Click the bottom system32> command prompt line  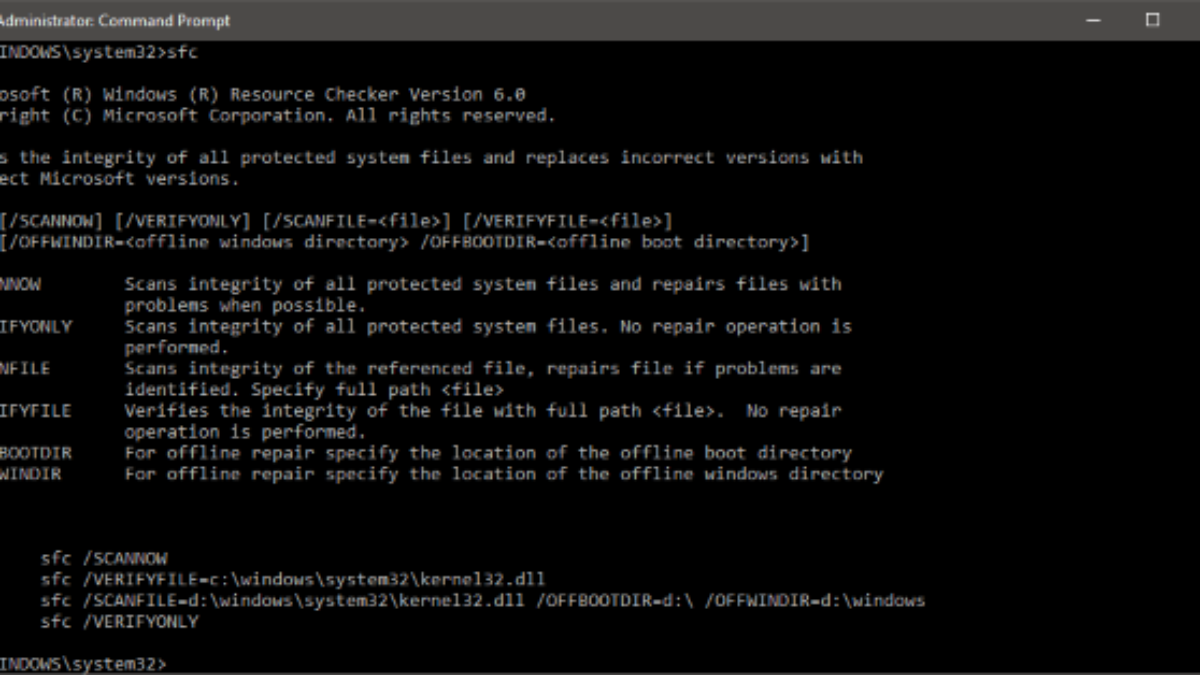[x=85, y=663]
